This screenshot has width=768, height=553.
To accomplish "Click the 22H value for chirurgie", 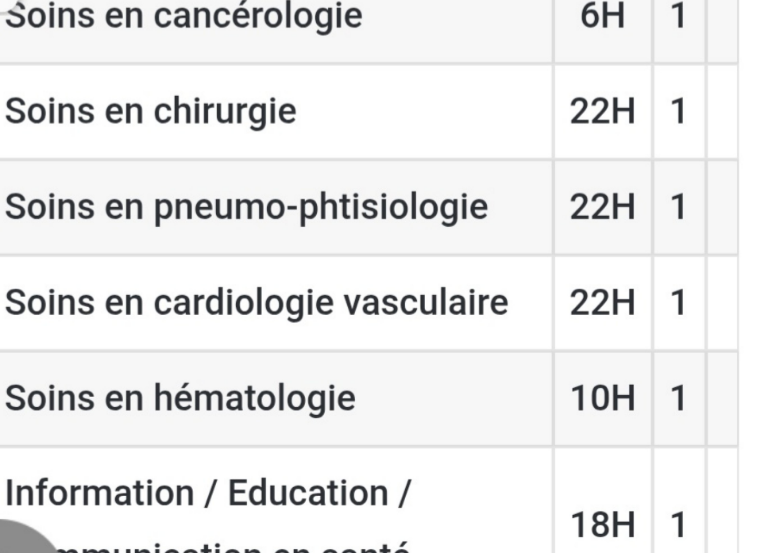I will [602, 112].
